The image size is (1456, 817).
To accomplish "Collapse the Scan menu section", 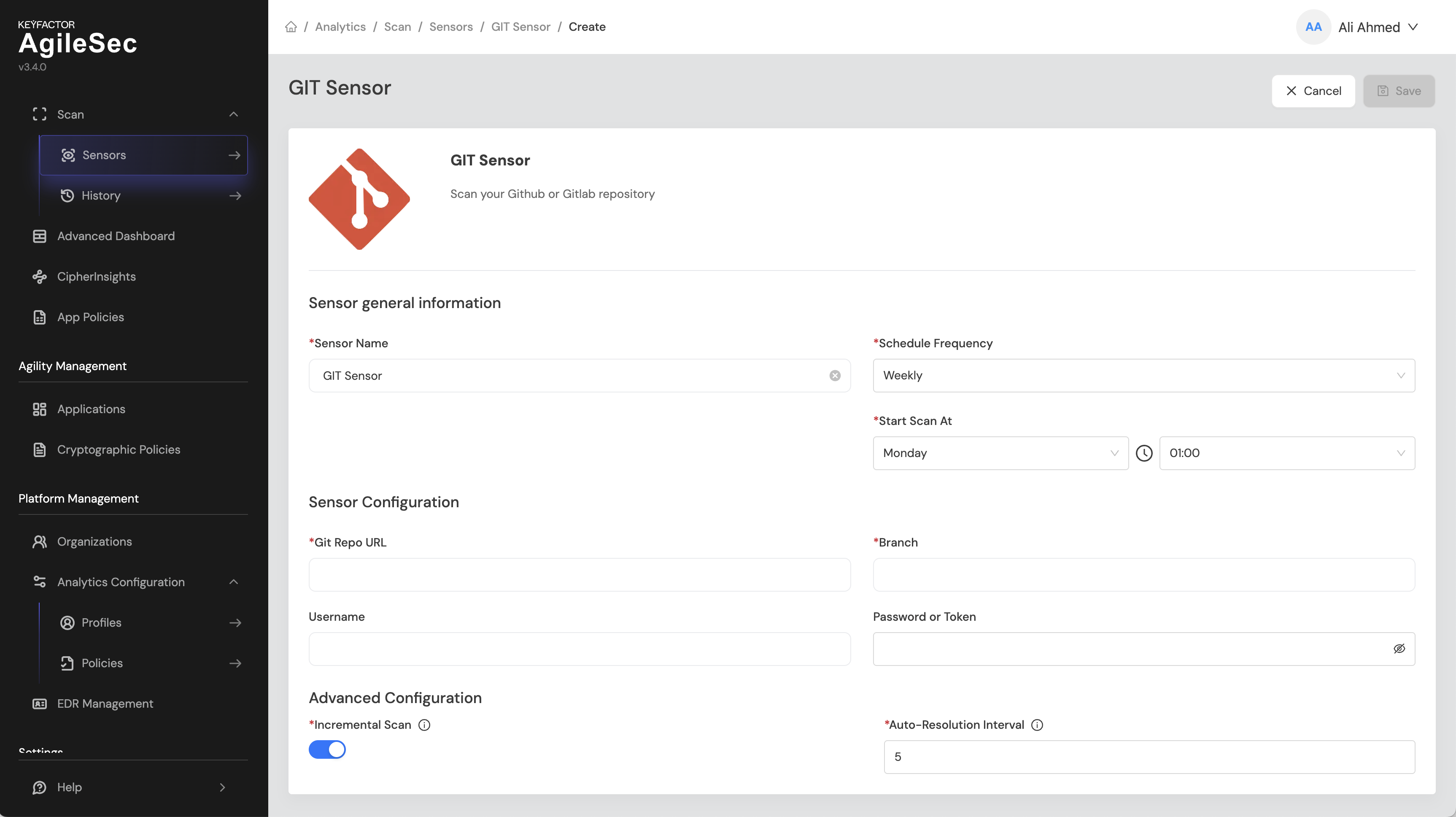I will point(233,114).
